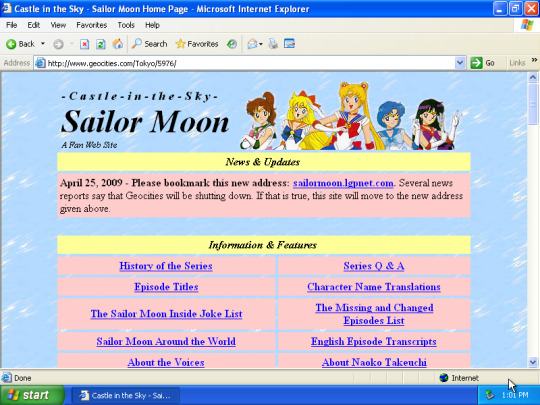Print the page with the printer icon

(x=273, y=44)
